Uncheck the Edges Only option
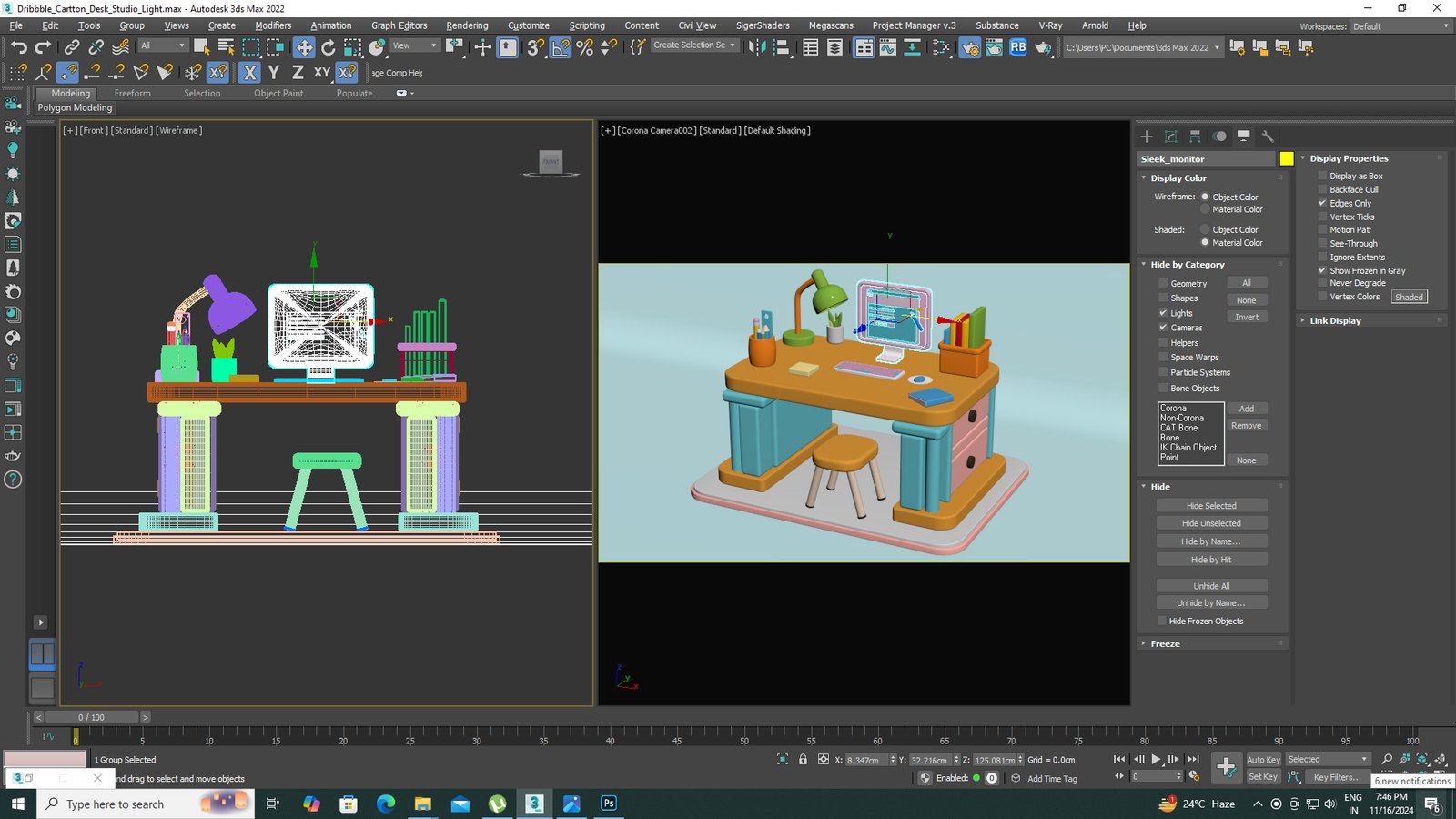 tap(1322, 203)
